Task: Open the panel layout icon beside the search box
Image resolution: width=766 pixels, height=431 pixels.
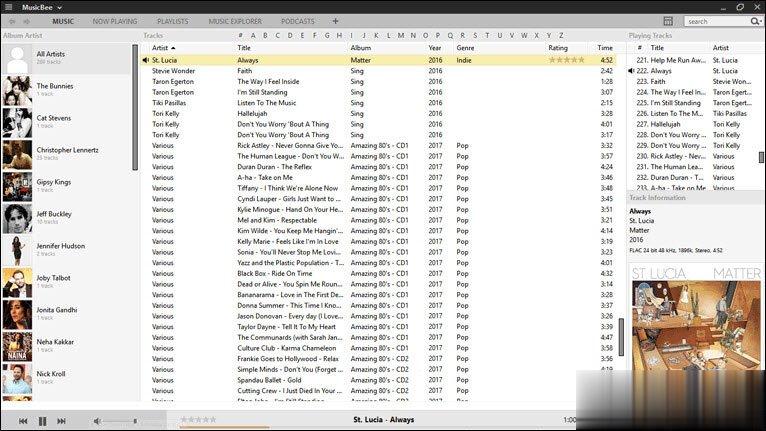Action: pos(668,21)
